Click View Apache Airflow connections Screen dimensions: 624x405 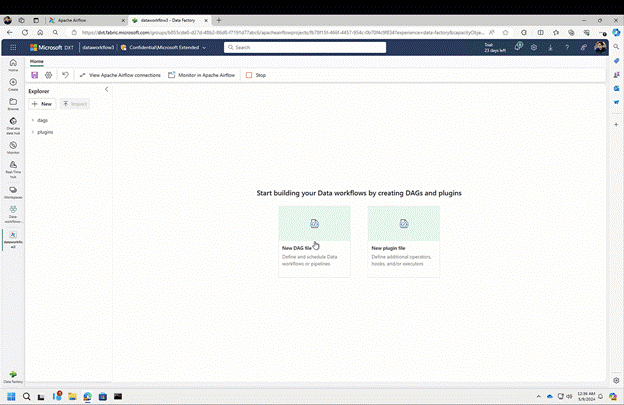tap(120, 75)
